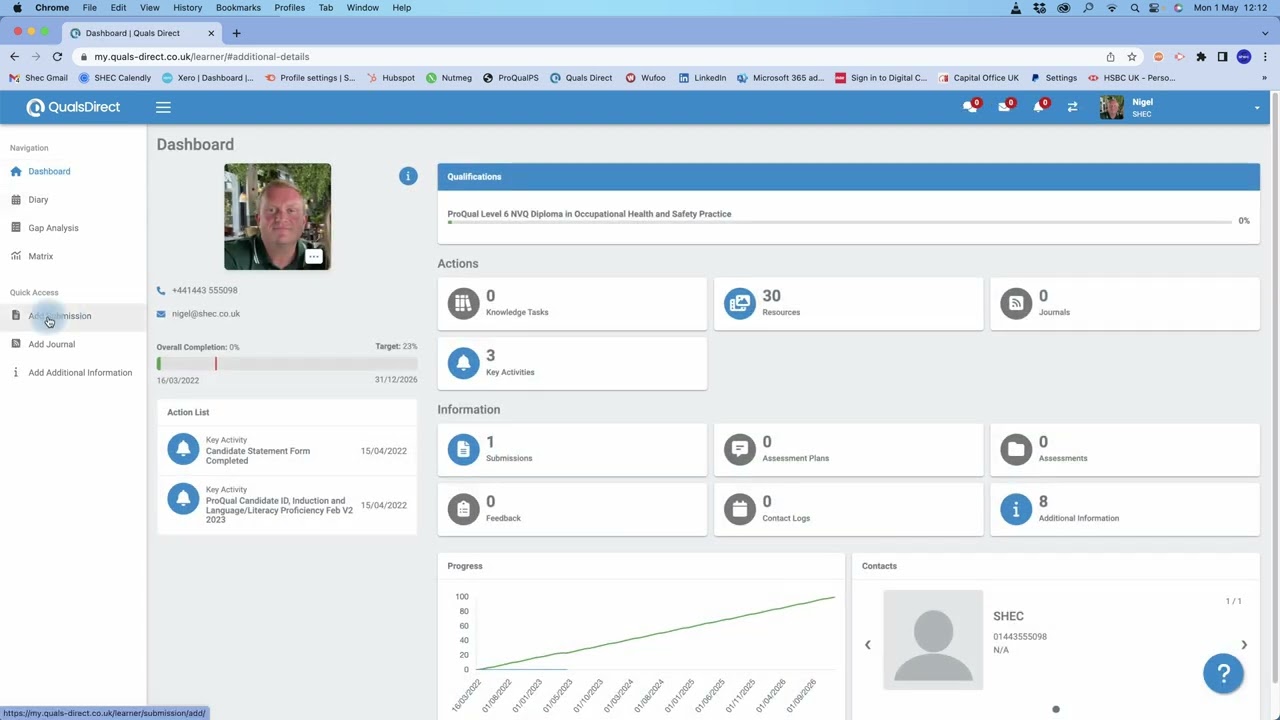Open the Window menu in menu bar
This screenshot has height=720, width=1280.
[362, 8]
